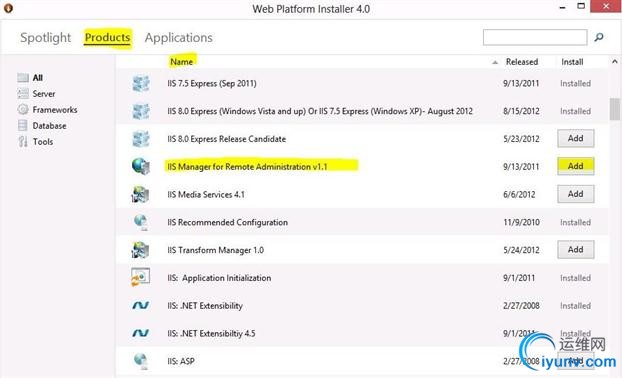Switch to the Spotlight tab
This screenshot has height=378, width=622.
pos(45,38)
